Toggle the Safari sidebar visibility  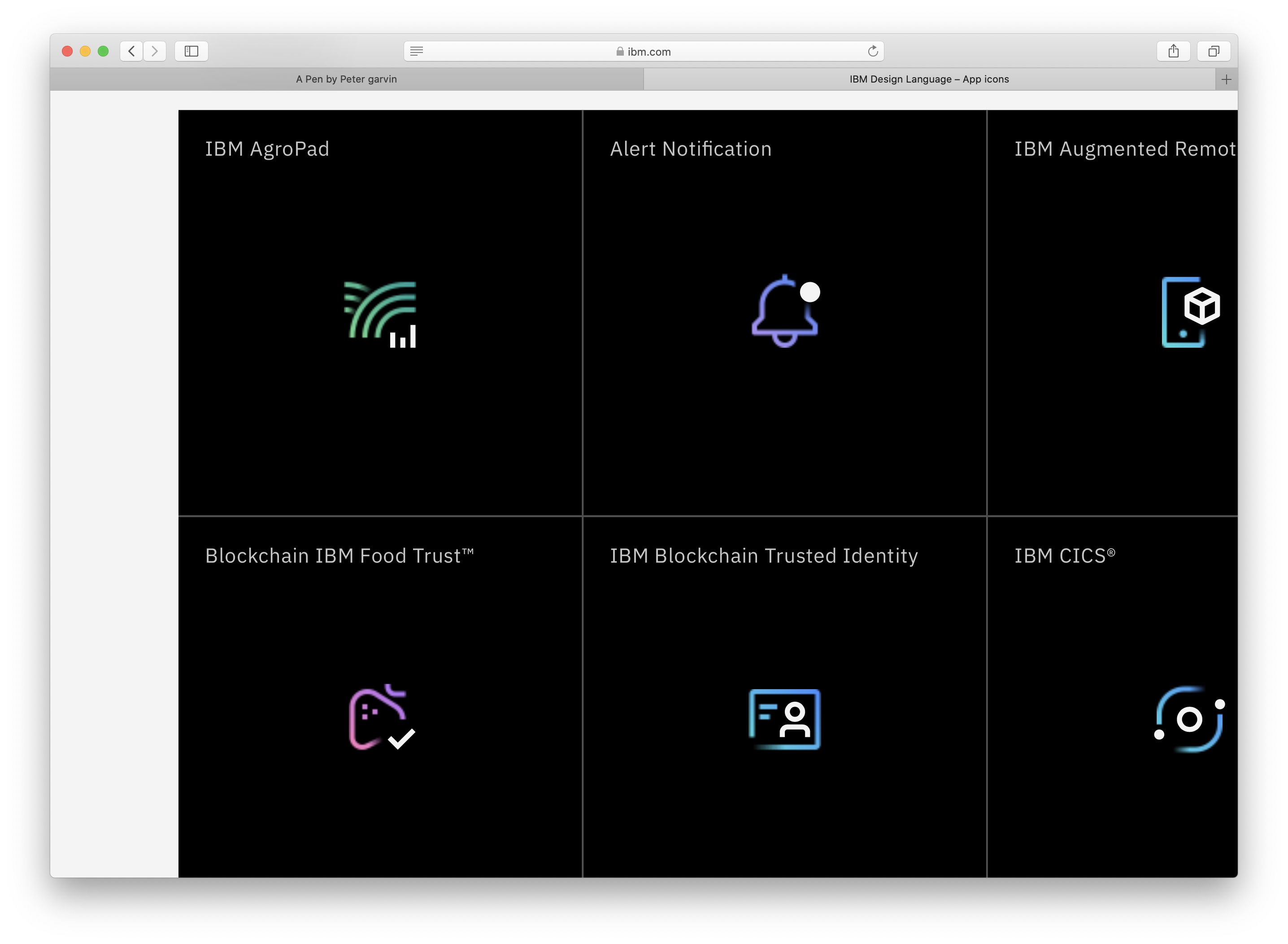pos(191,51)
